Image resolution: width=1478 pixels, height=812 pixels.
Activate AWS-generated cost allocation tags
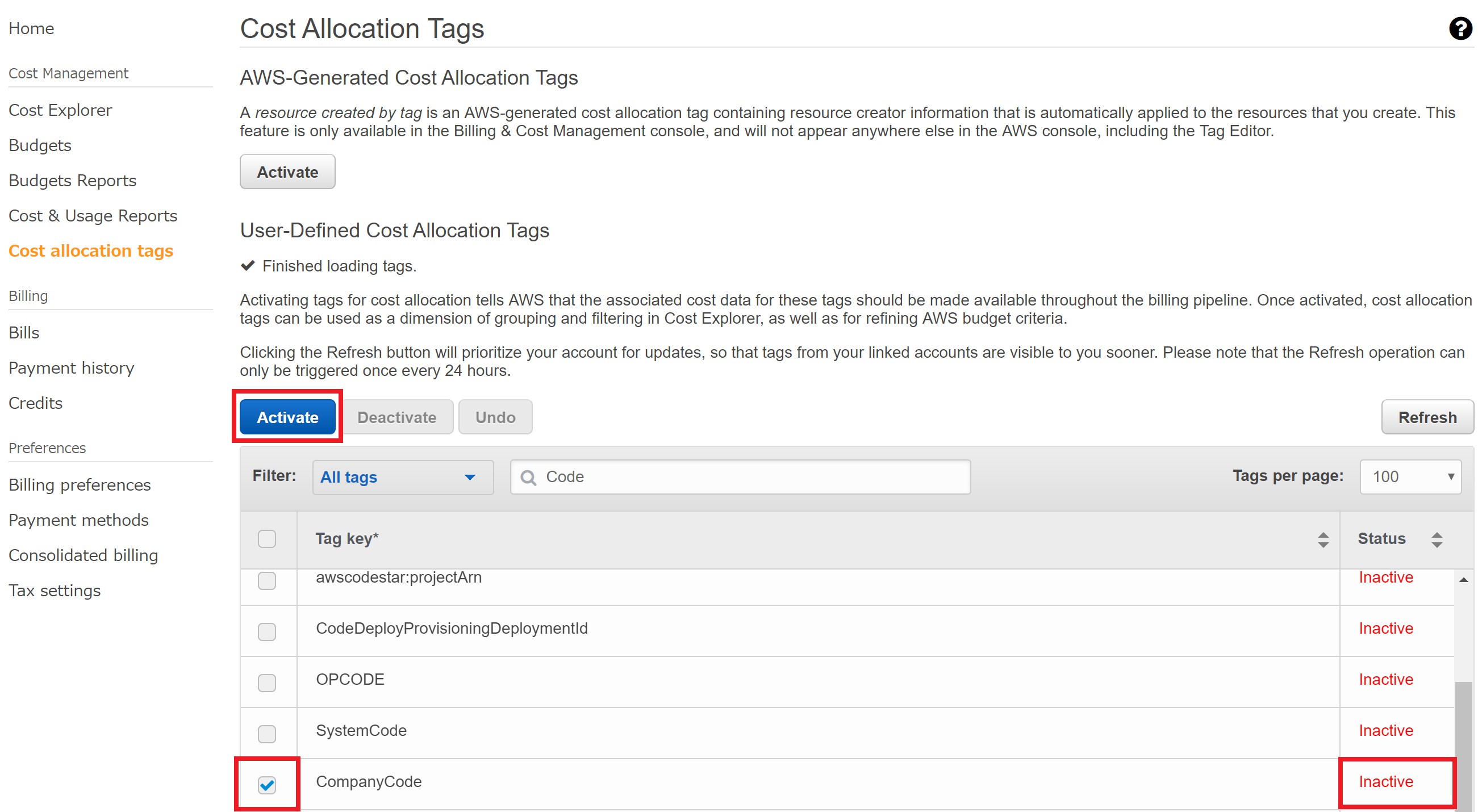click(x=287, y=171)
